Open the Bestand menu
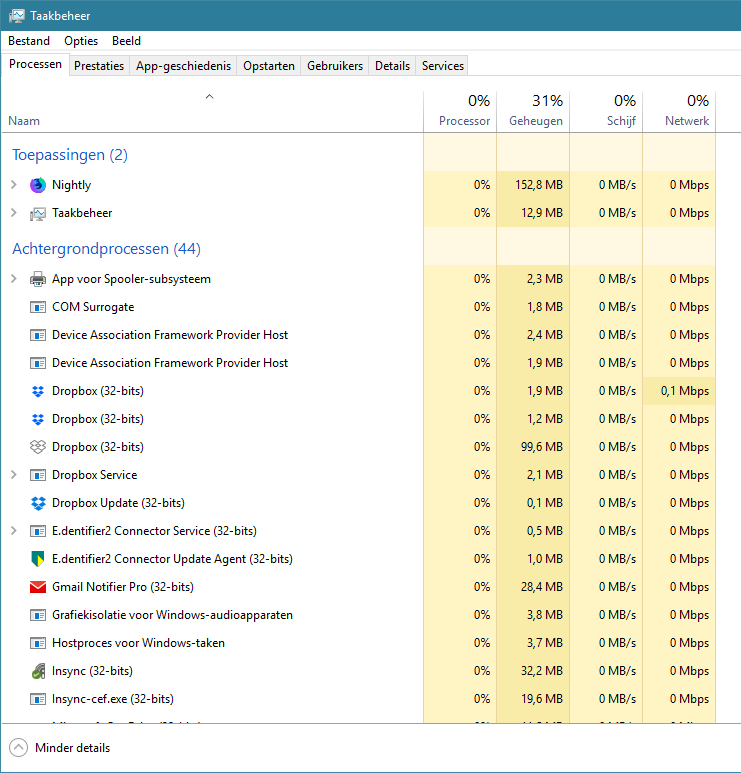 (29, 41)
